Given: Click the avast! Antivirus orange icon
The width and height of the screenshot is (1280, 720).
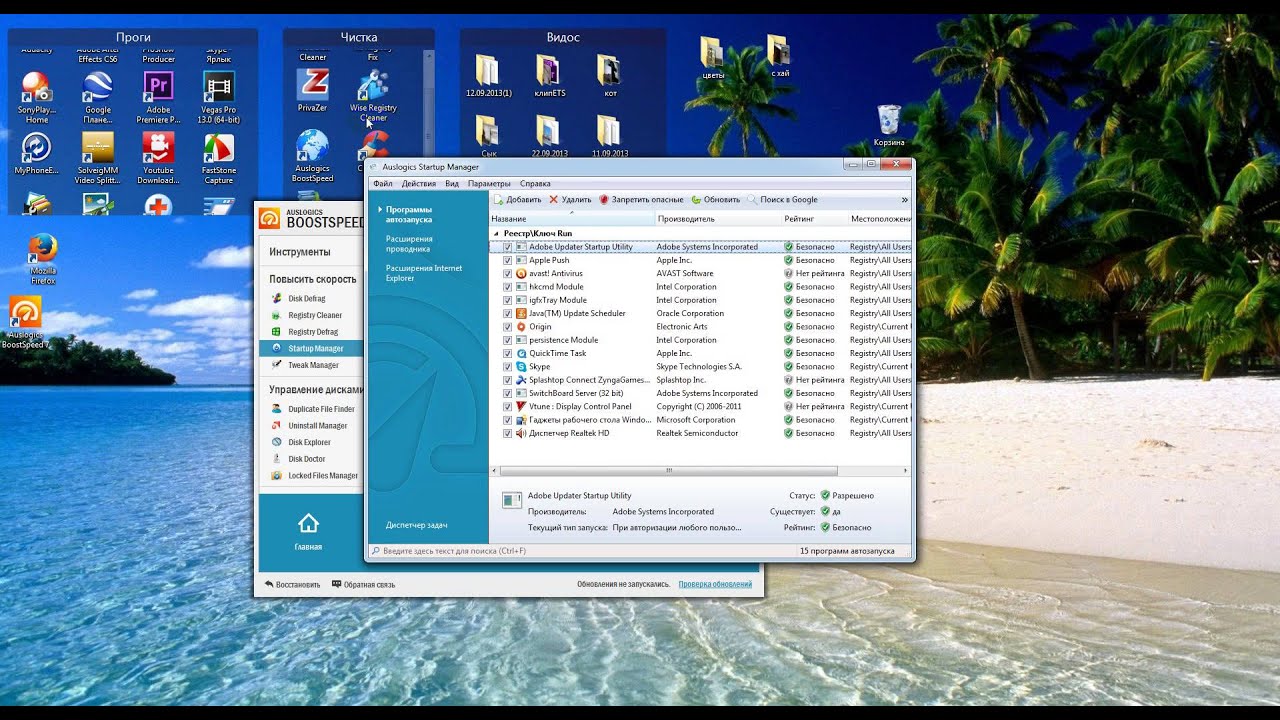Looking at the screenshot, I should tap(521, 273).
